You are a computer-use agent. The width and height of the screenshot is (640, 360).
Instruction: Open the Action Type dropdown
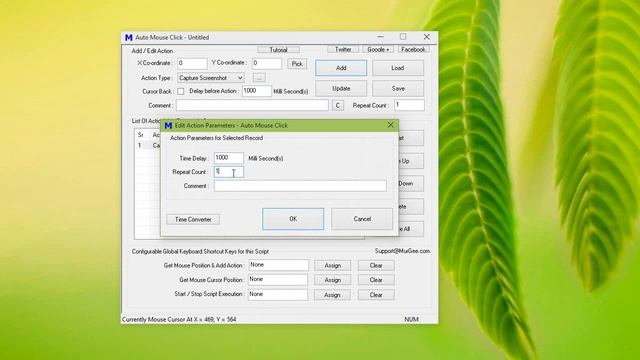pos(211,78)
